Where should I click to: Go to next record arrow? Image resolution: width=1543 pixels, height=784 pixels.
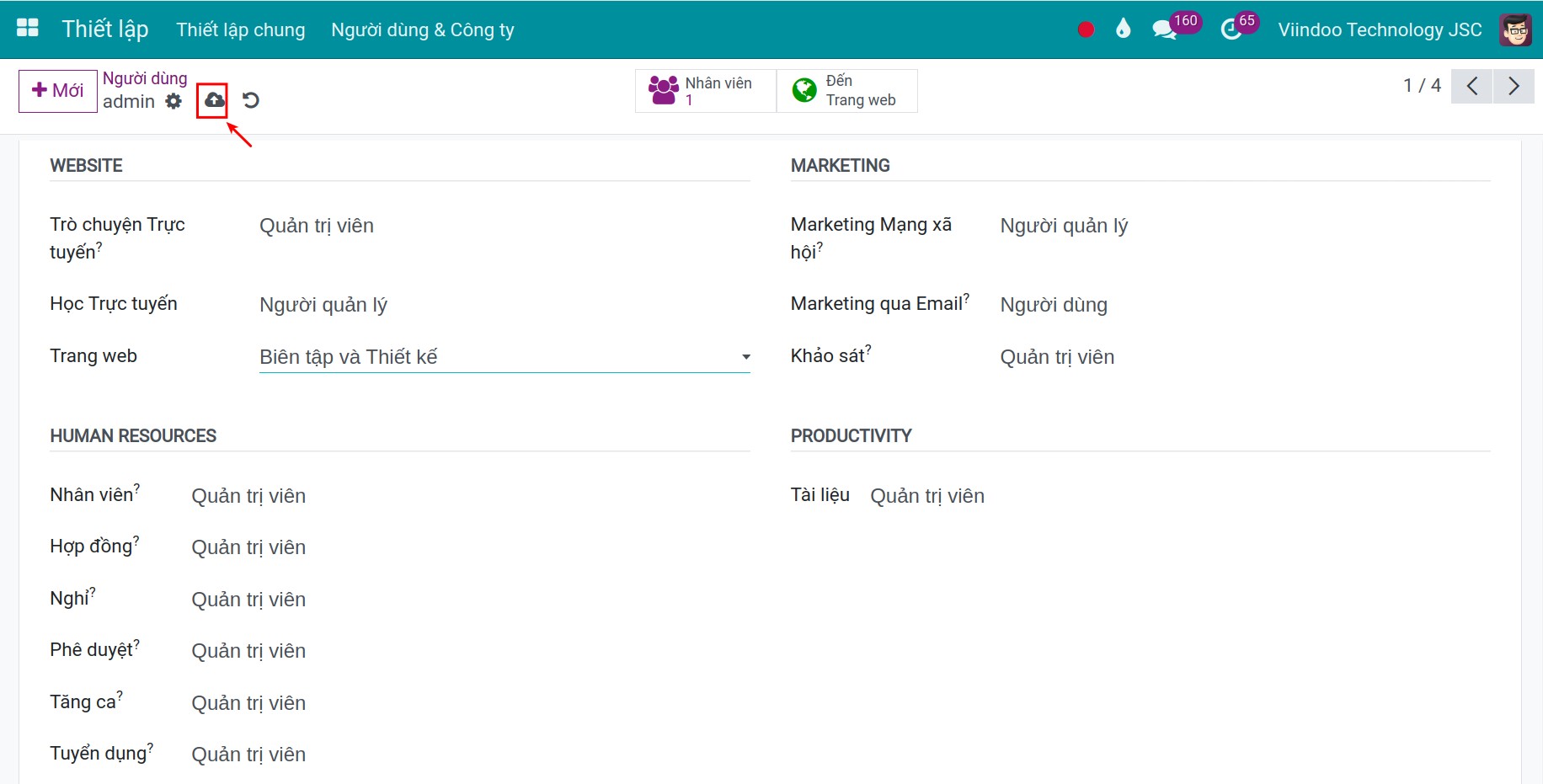pyautogui.click(x=1514, y=86)
